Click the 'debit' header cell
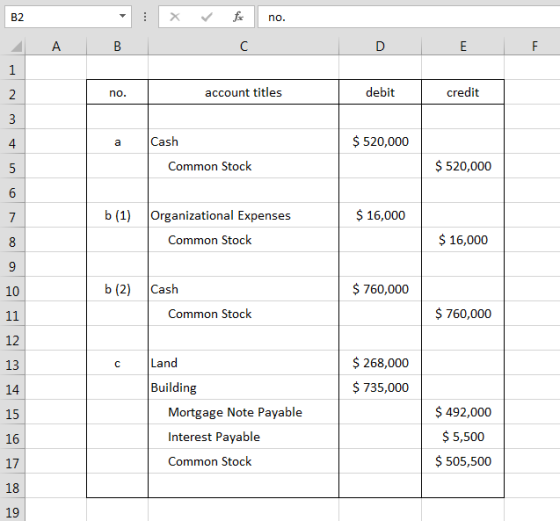The height and width of the screenshot is (521, 560). pyautogui.click(x=380, y=92)
